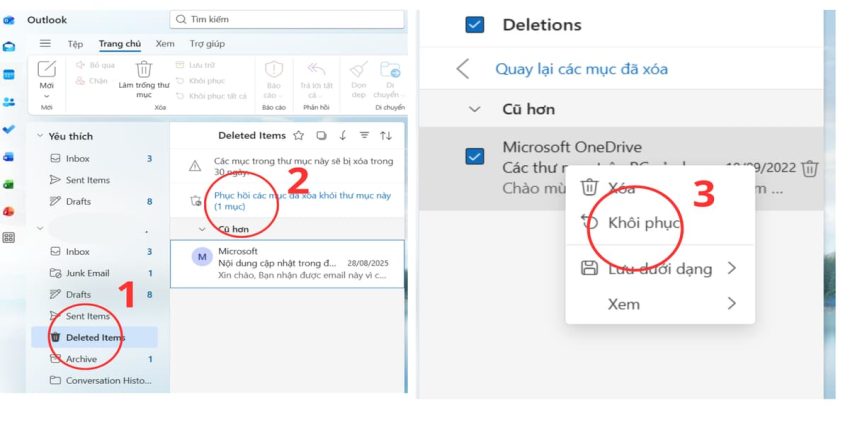Click the M avatar on the Microsoft email

coord(202,257)
